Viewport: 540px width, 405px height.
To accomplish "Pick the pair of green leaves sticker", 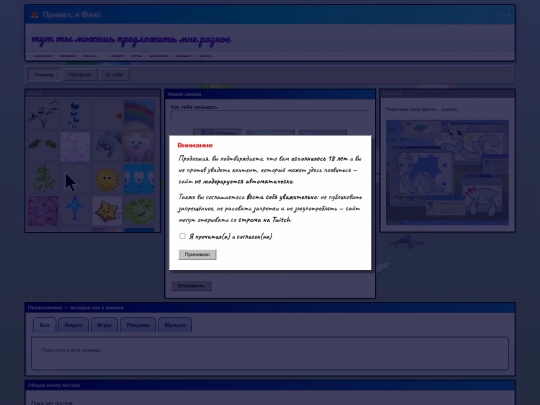I will pos(43,146).
